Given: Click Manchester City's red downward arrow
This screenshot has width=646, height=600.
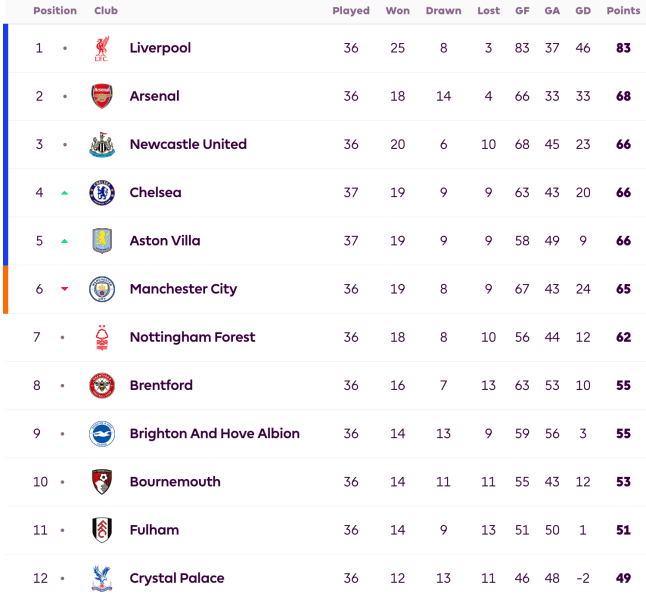Looking at the screenshot, I should coord(64,289).
